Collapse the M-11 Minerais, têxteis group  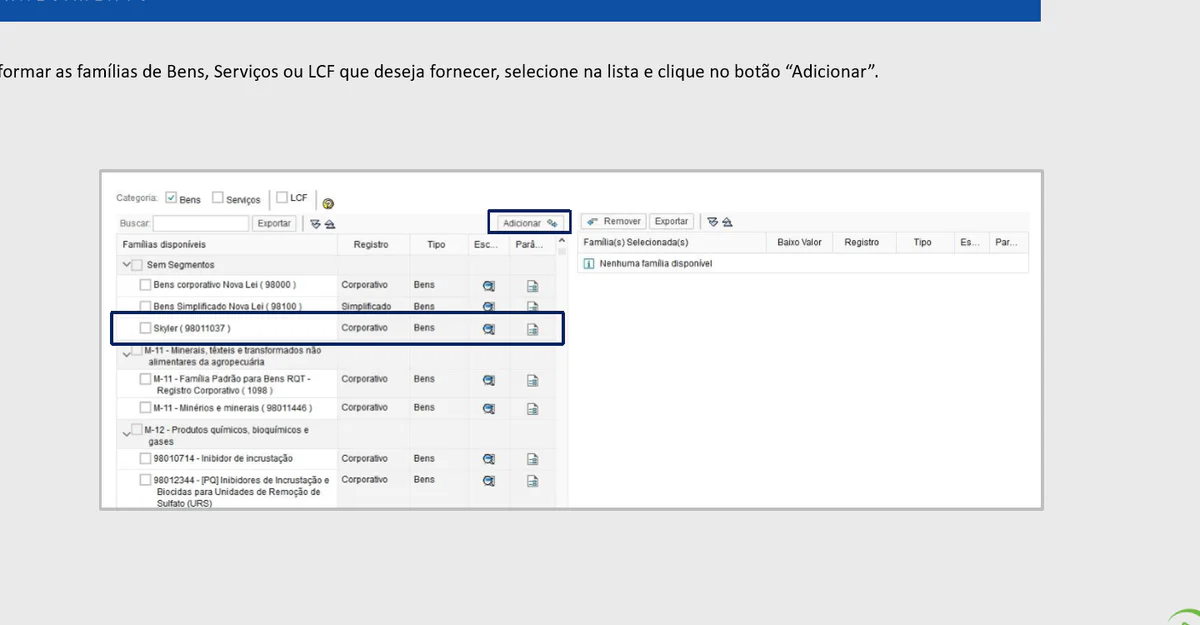(x=127, y=353)
